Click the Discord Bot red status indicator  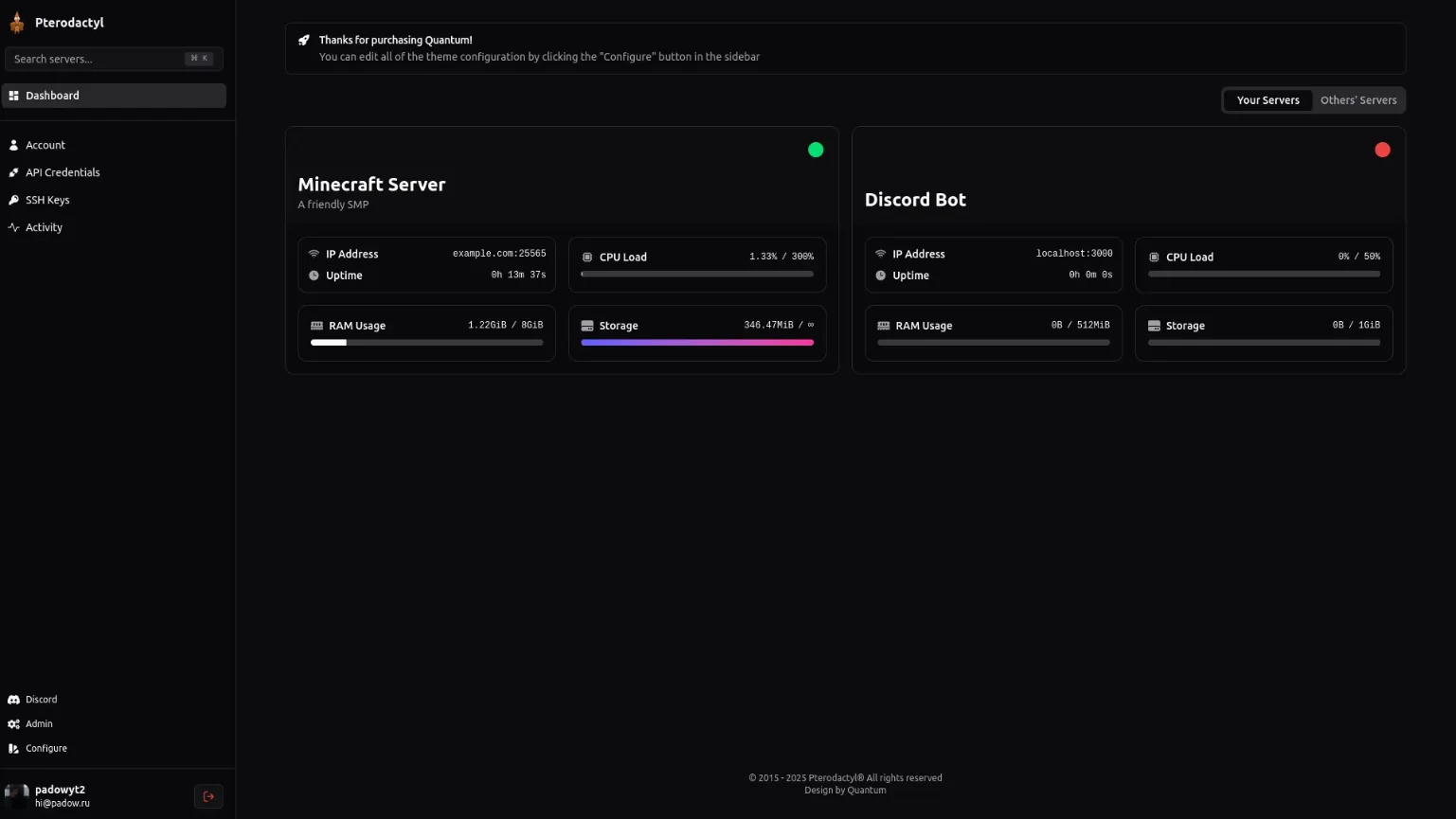pyautogui.click(x=1382, y=150)
